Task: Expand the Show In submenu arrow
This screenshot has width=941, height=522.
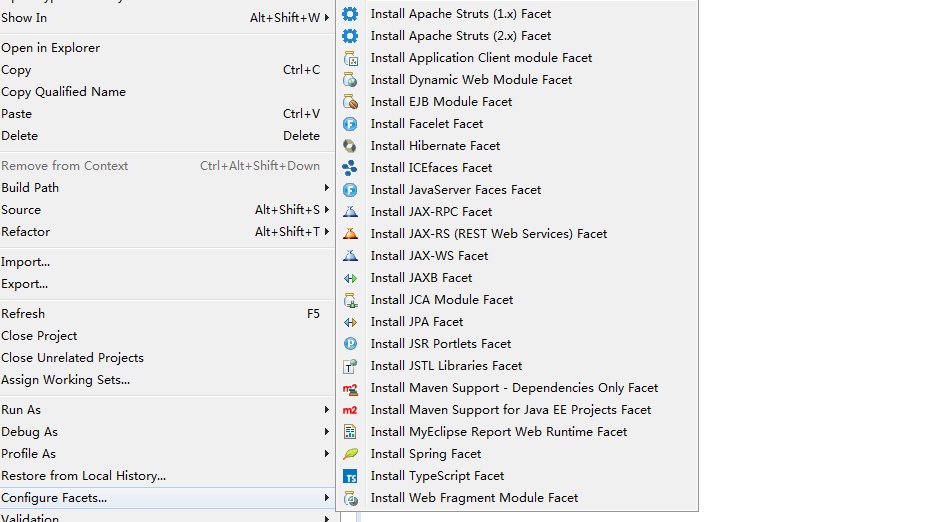Action: [326, 18]
